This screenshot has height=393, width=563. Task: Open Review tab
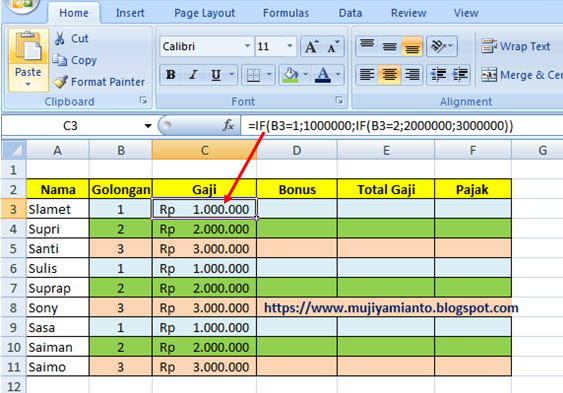coord(409,13)
